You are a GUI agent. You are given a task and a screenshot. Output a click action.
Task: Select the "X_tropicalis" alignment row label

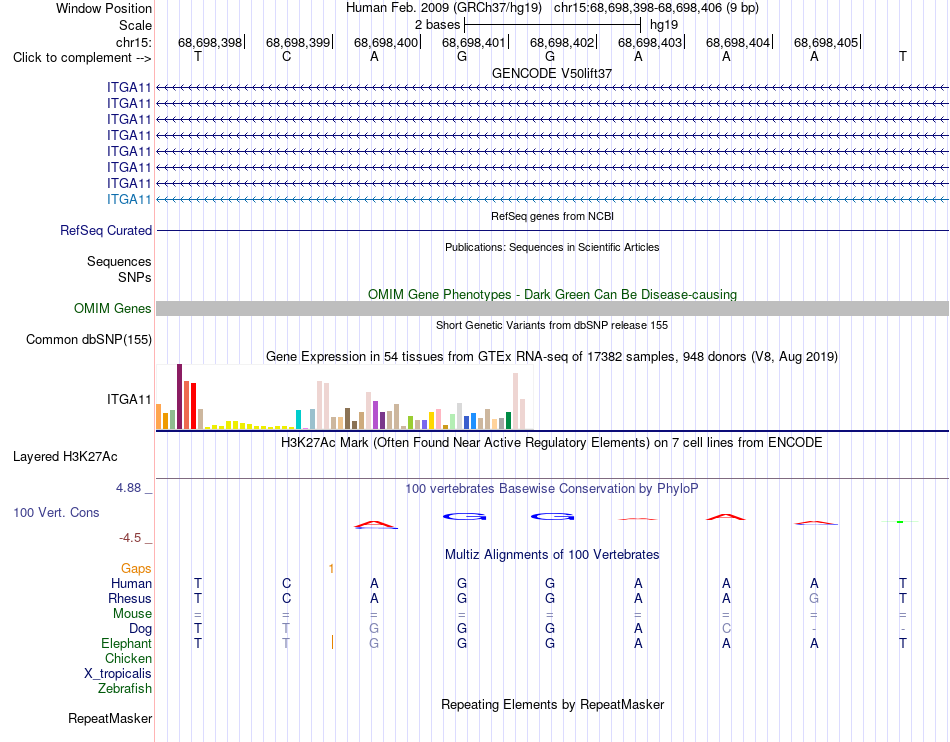pyautogui.click(x=118, y=674)
